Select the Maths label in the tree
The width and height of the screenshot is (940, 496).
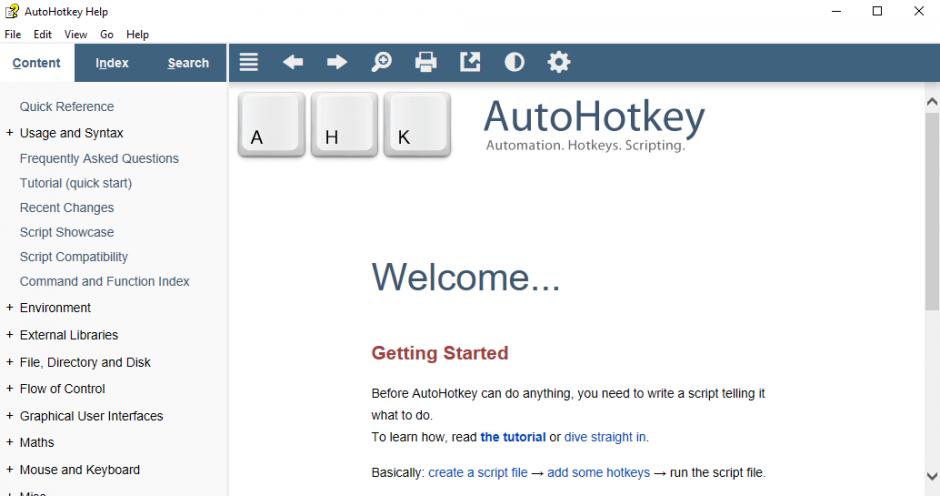point(37,442)
